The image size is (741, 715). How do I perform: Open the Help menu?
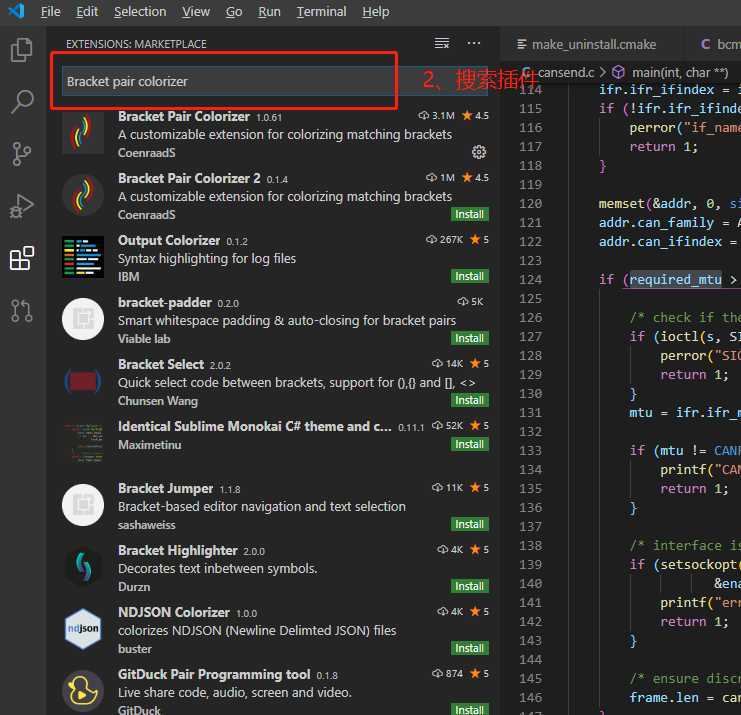pos(376,11)
